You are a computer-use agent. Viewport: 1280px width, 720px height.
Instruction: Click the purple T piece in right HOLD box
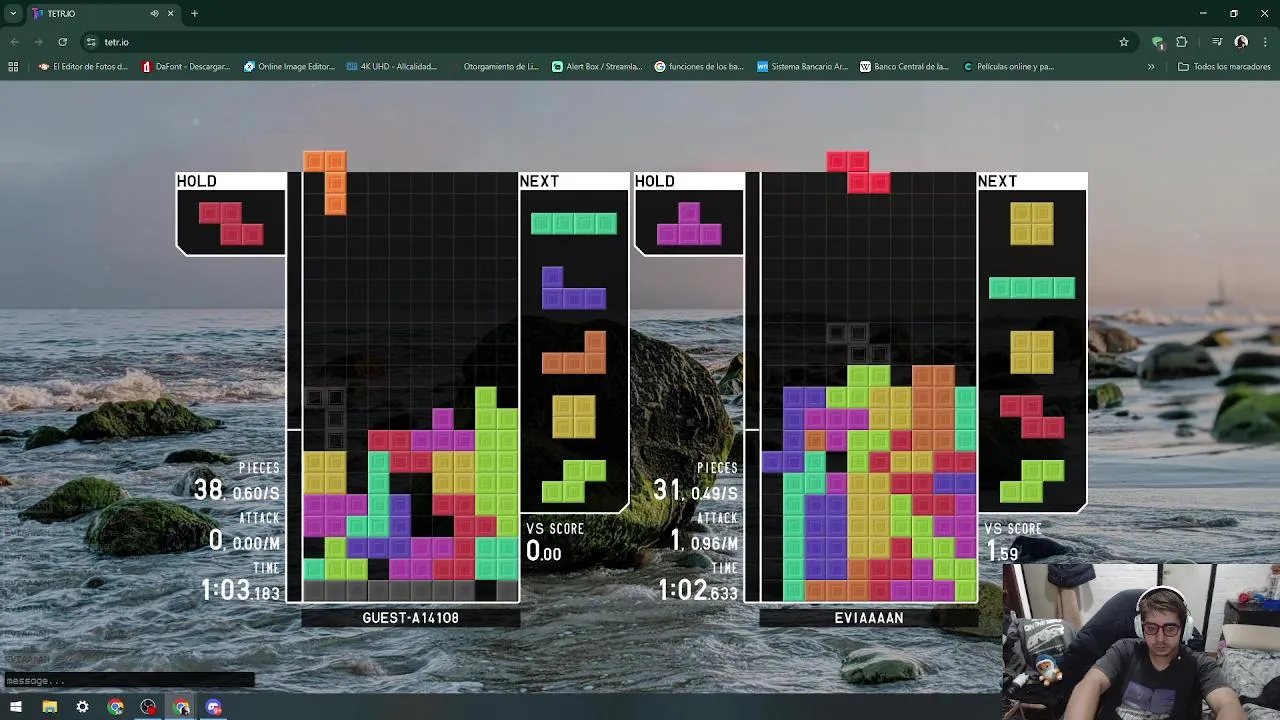click(689, 223)
